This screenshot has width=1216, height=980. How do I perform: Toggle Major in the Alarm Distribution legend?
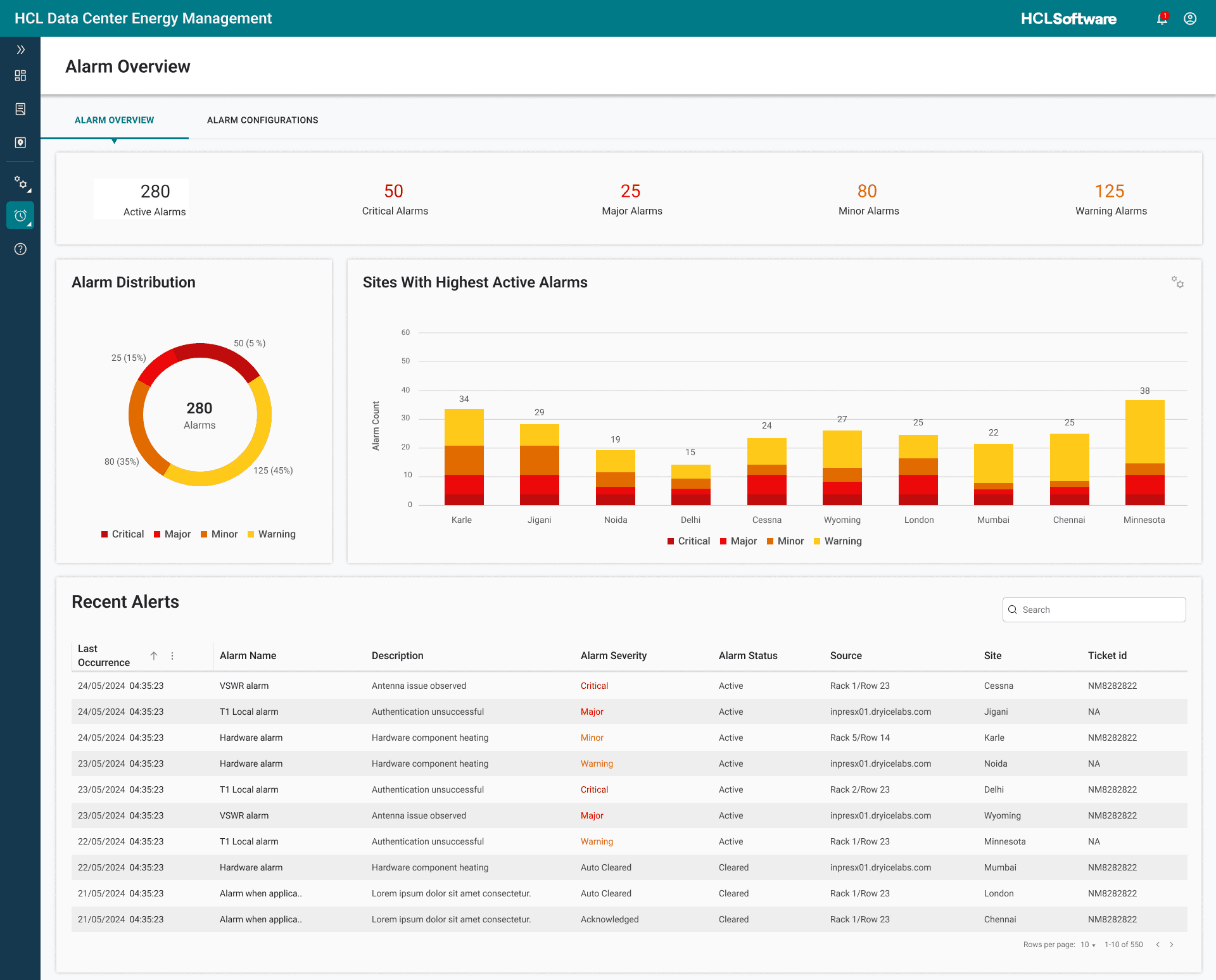(172, 534)
